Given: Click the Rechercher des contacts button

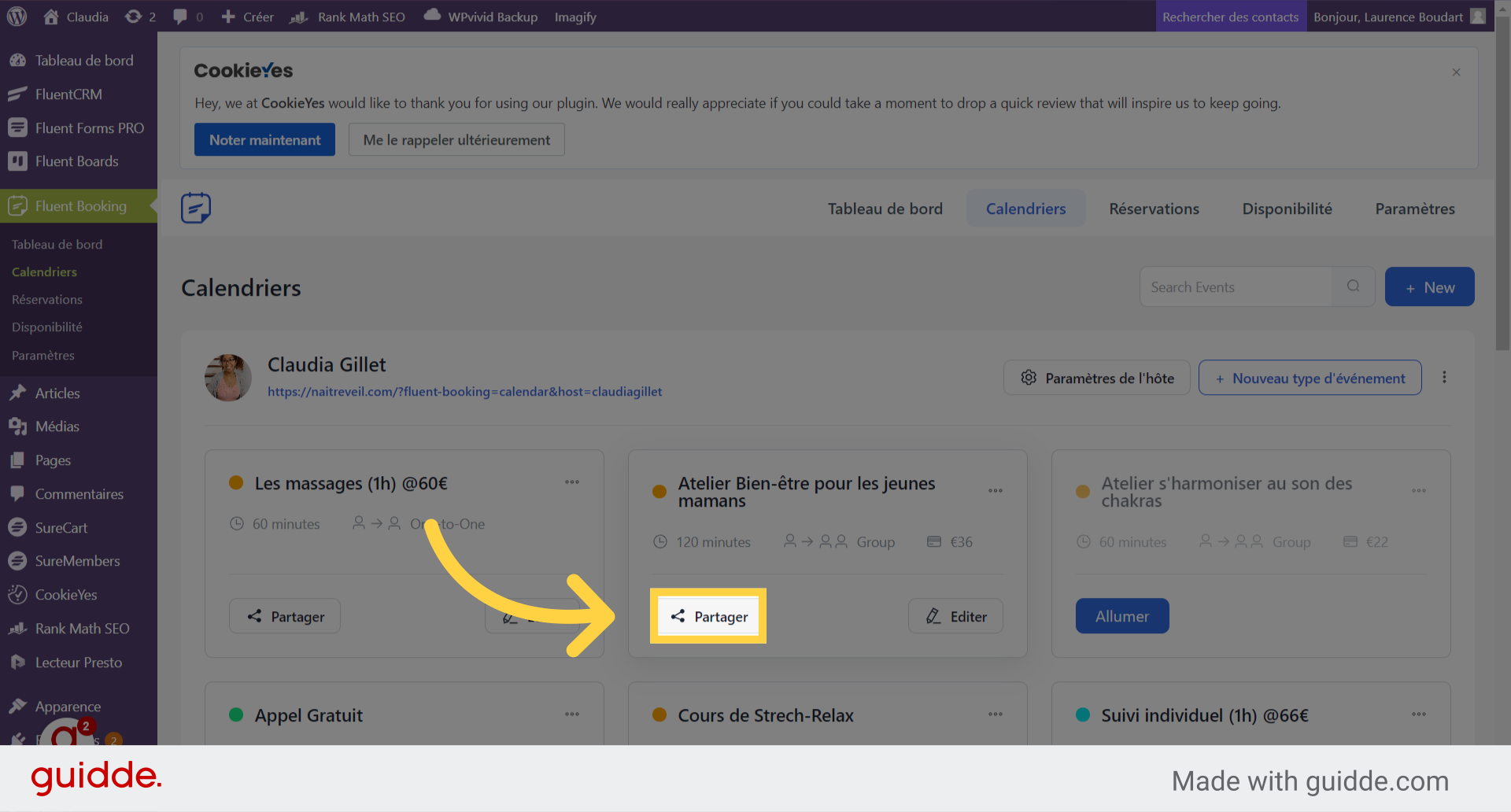Looking at the screenshot, I should click(x=1231, y=17).
